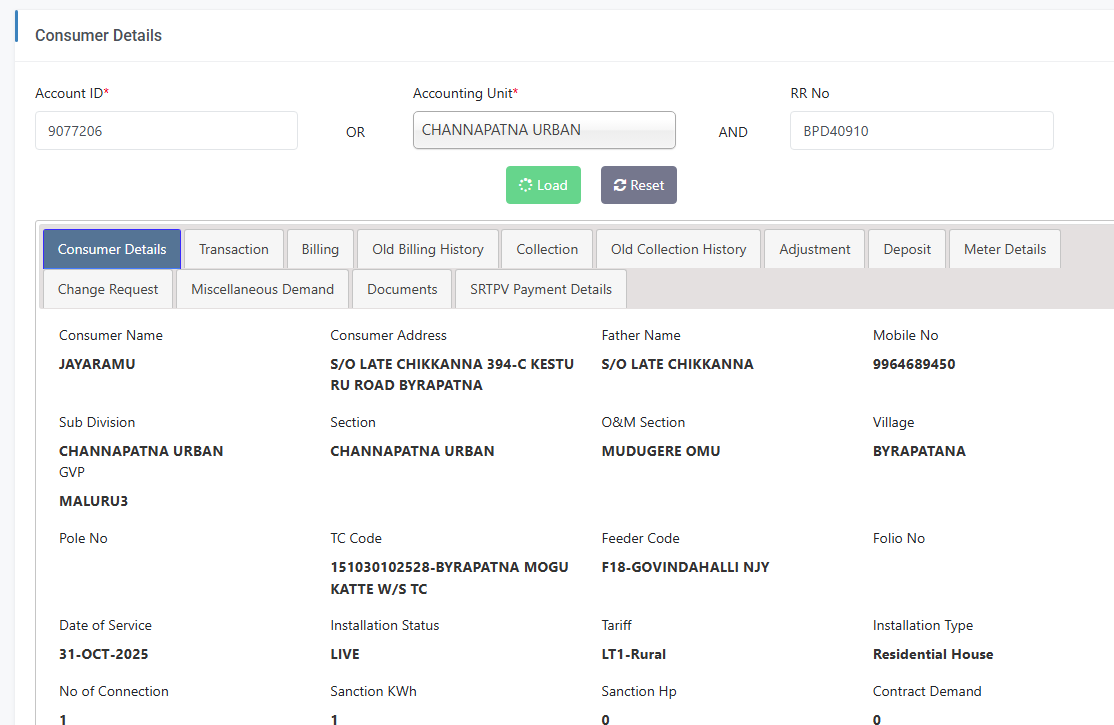Screen dimensions: 1114x725
Task: Switch to the Transaction tab
Action: [x=233, y=249]
